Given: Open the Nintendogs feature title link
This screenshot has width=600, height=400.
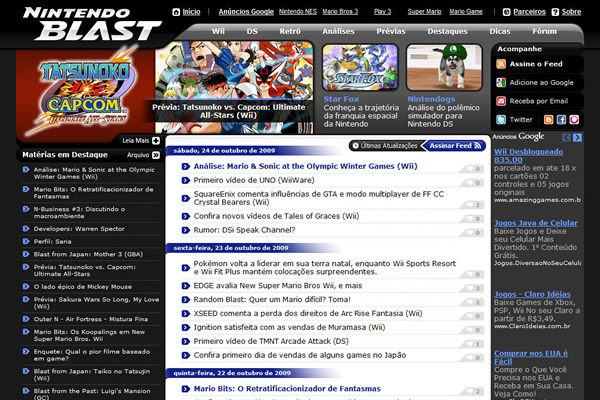Looking at the screenshot, I should [x=431, y=99].
